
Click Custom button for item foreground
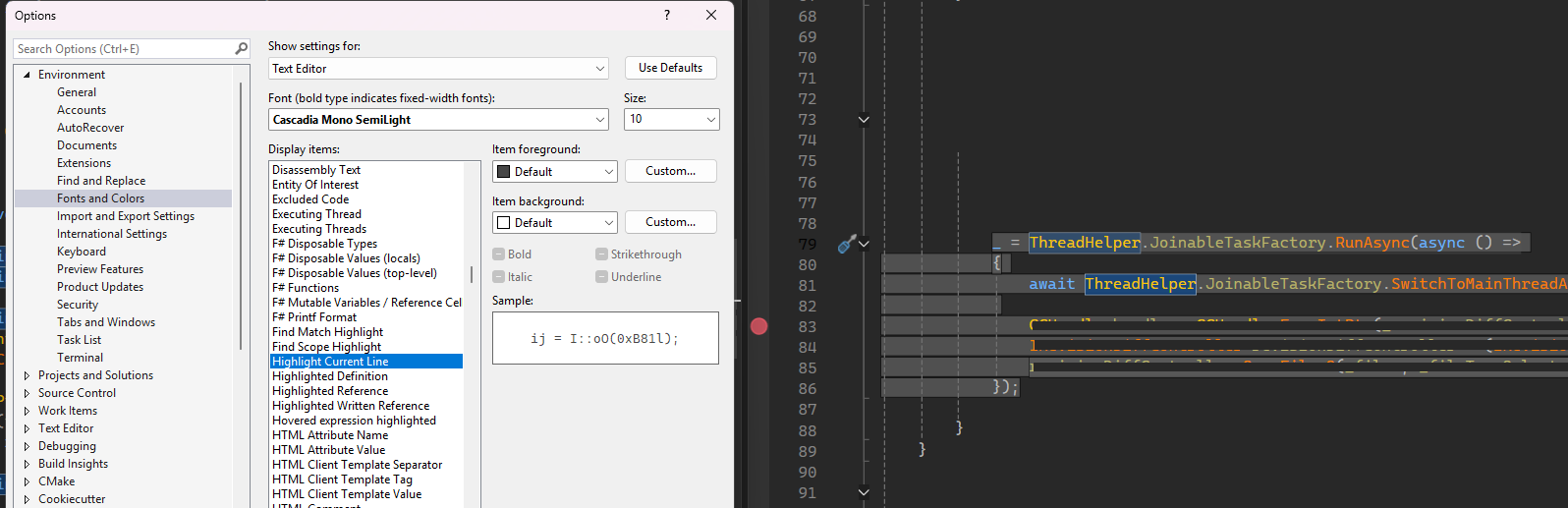coord(670,171)
